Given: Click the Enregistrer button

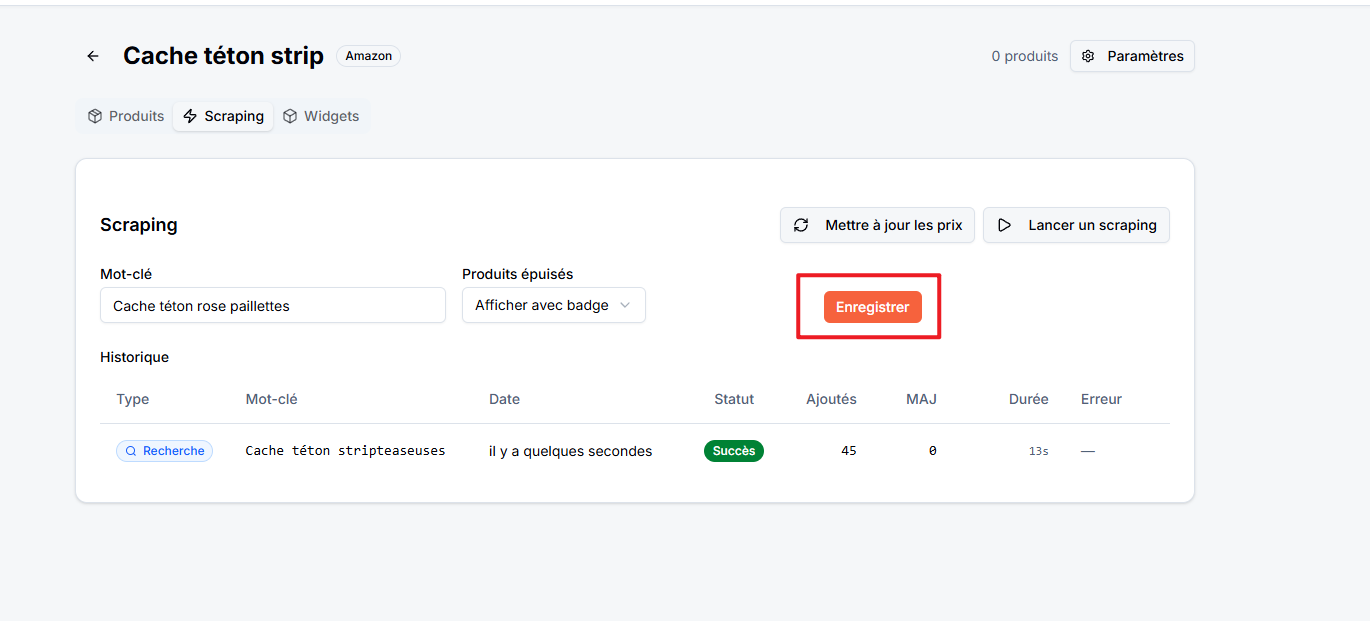Looking at the screenshot, I should point(873,307).
